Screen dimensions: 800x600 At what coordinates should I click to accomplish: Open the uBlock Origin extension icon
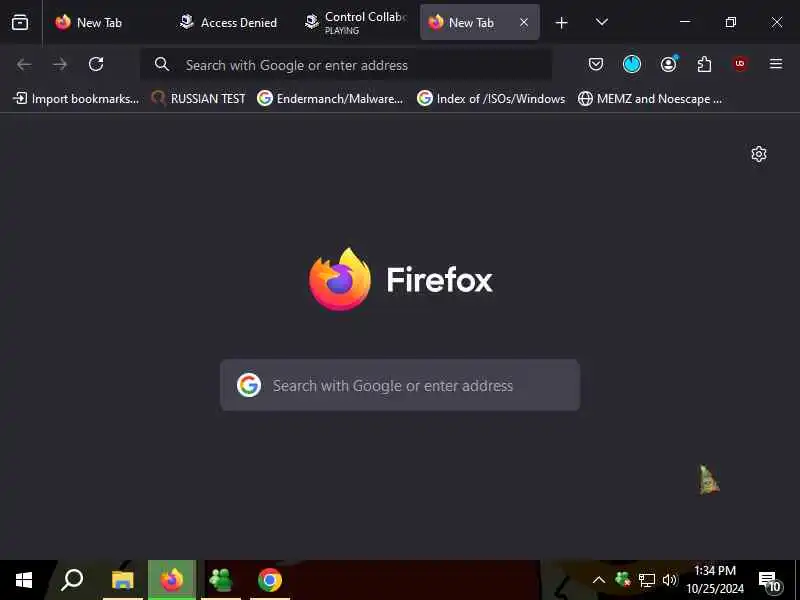tap(740, 64)
